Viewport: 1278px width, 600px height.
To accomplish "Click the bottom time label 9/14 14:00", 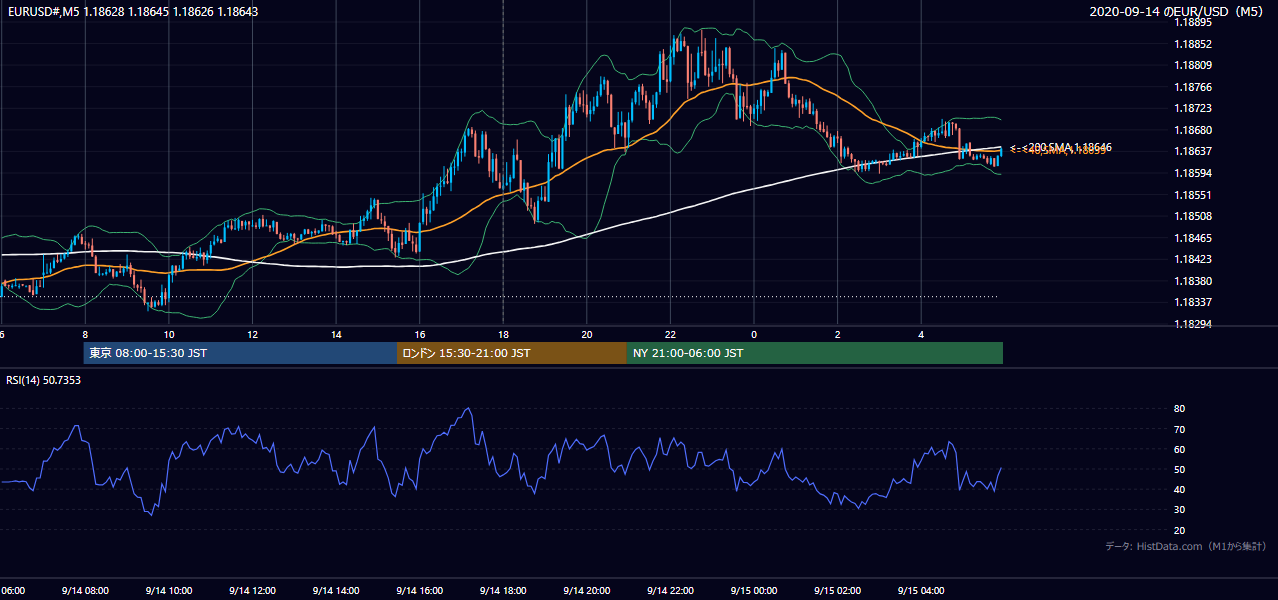I will [335, 591].
